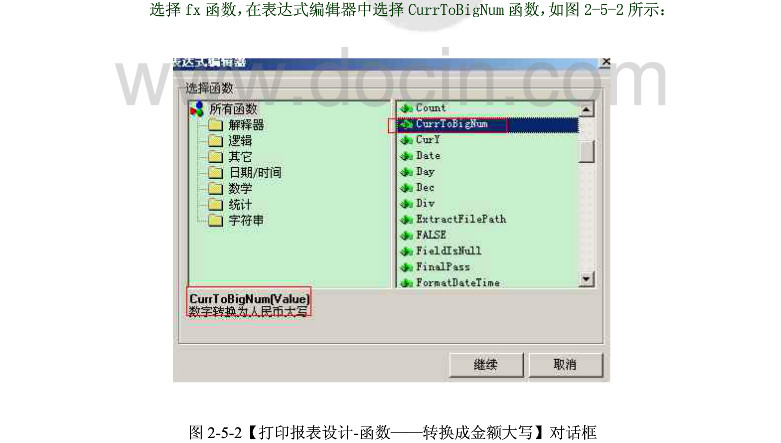Click the scrollbar up arrow
The image size is (781, 443).
586,109
